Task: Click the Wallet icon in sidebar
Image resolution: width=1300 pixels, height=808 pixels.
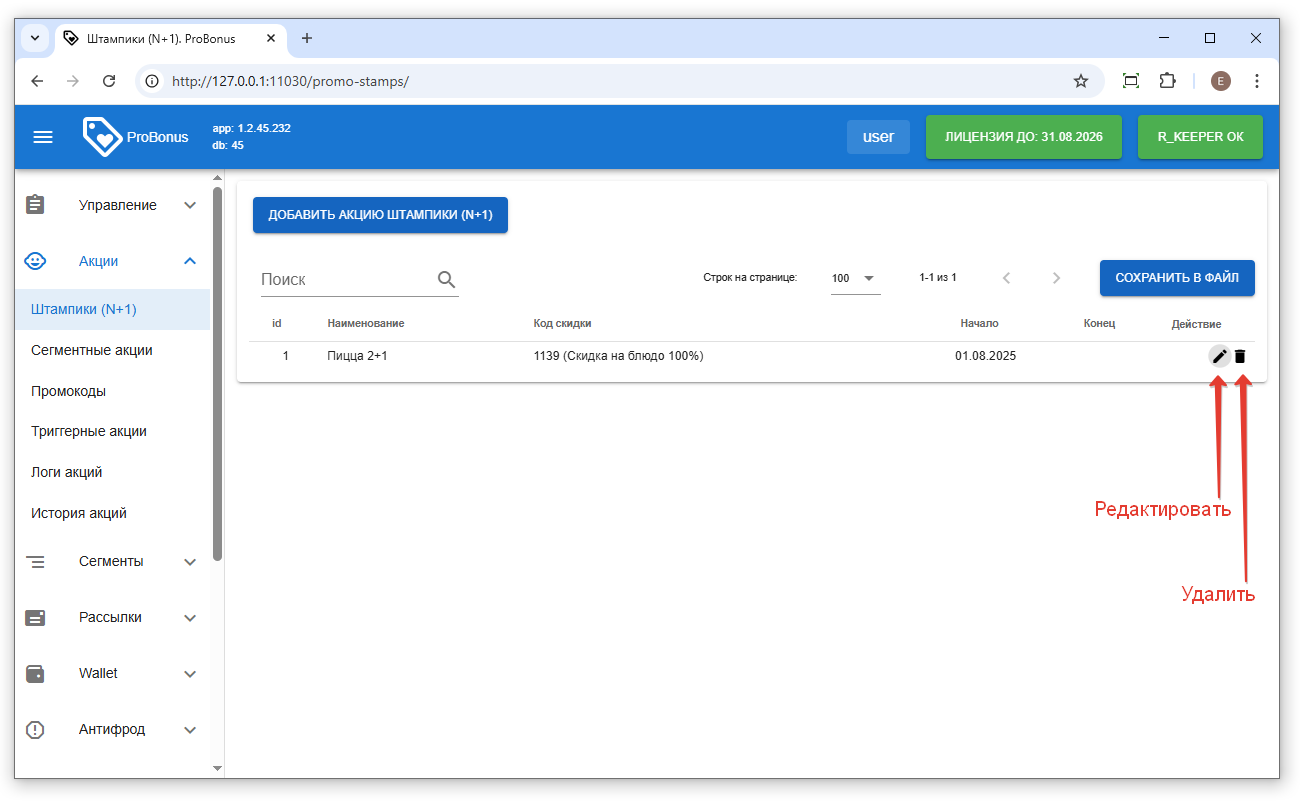Action: coord(35,674)
